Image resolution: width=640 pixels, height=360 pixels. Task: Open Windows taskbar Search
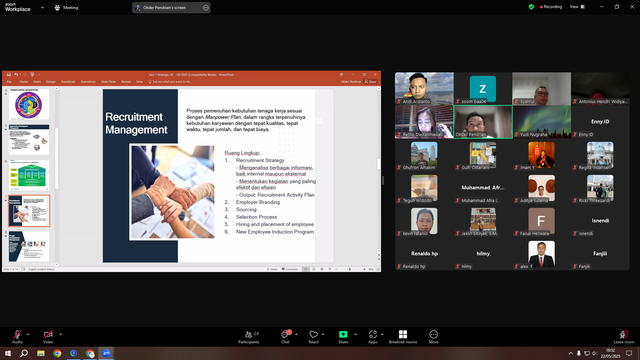click(24, 353)
